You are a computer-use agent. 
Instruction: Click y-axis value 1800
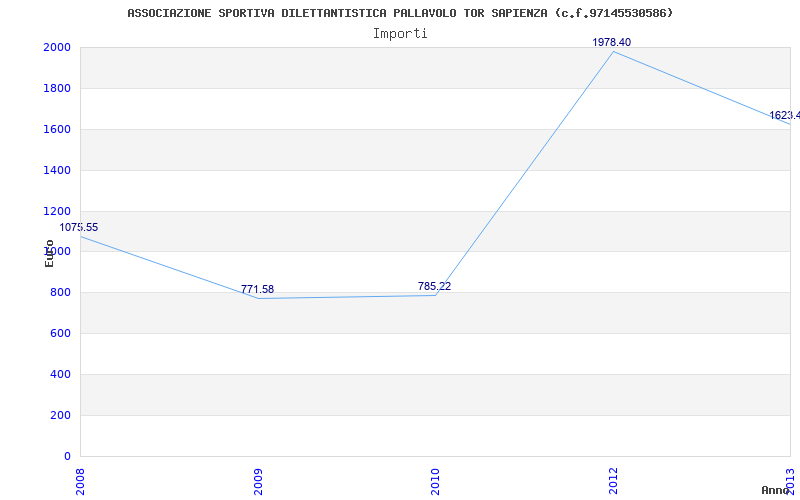(x=56, y=88)
